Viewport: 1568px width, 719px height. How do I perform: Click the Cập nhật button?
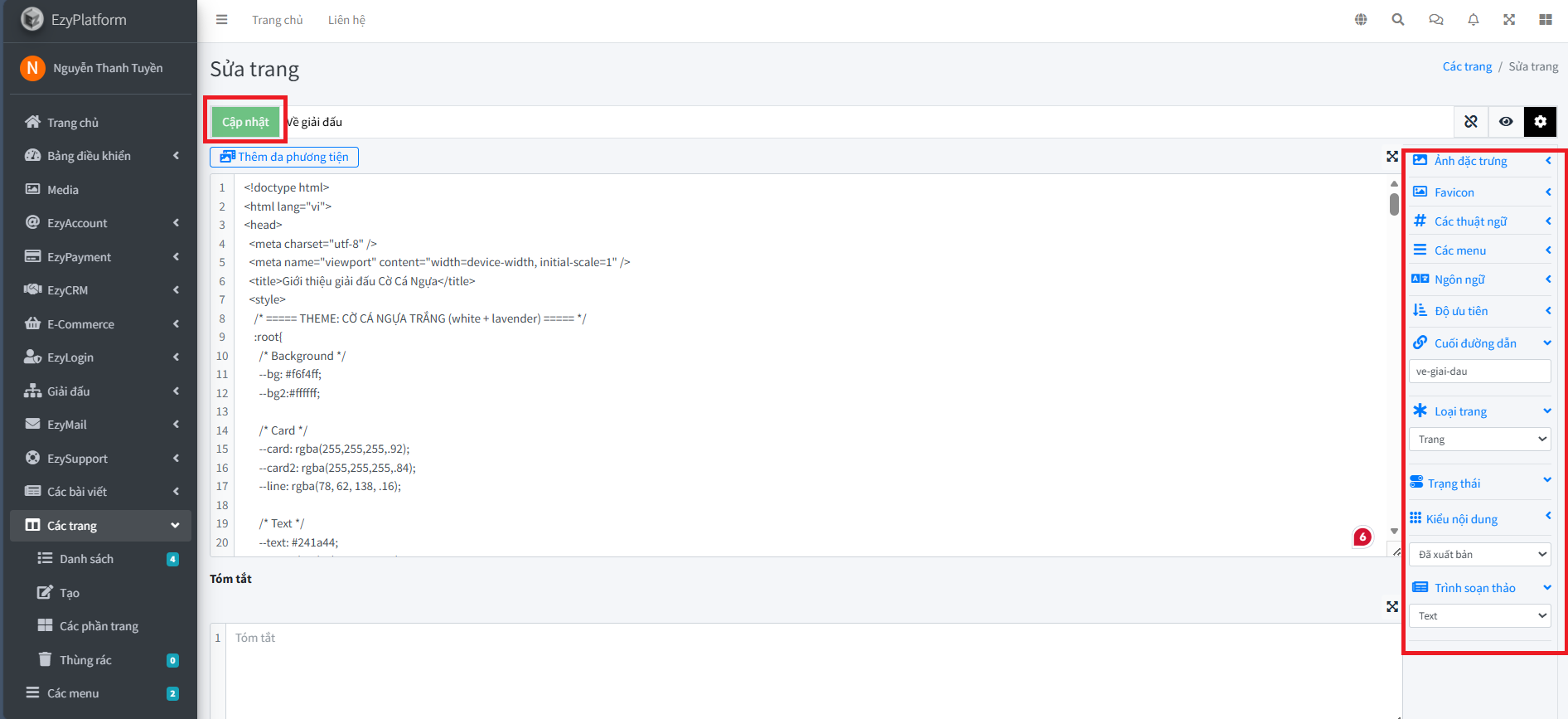point(245,122)
